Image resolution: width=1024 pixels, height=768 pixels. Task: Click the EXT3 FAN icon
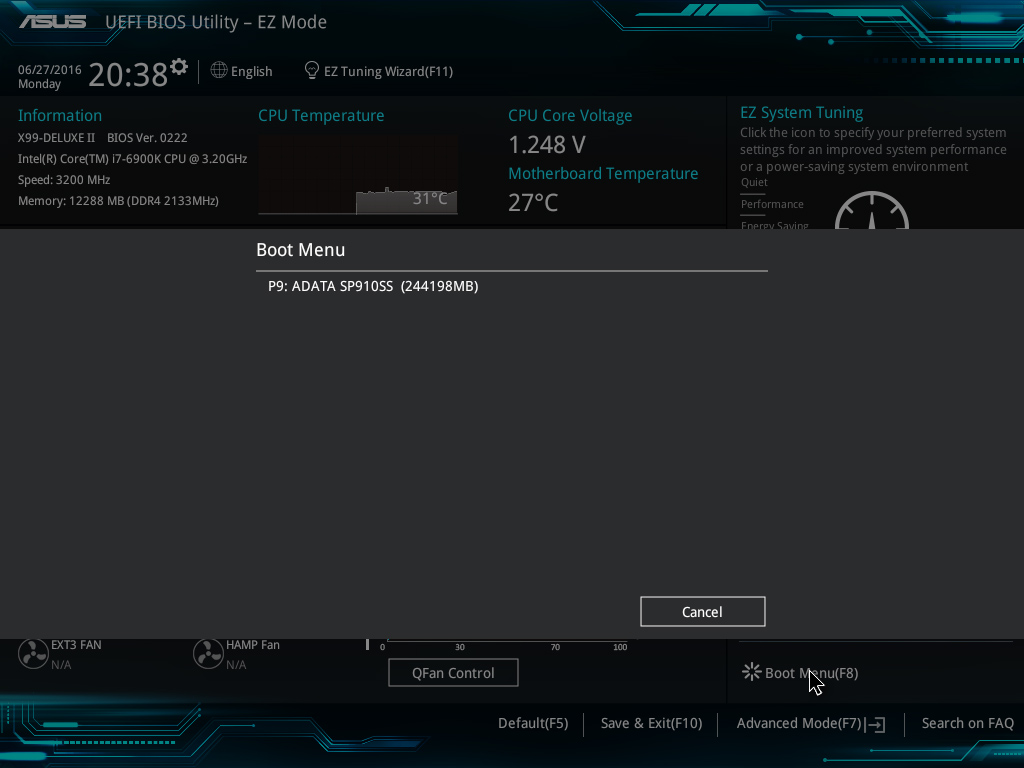[33, 654]
